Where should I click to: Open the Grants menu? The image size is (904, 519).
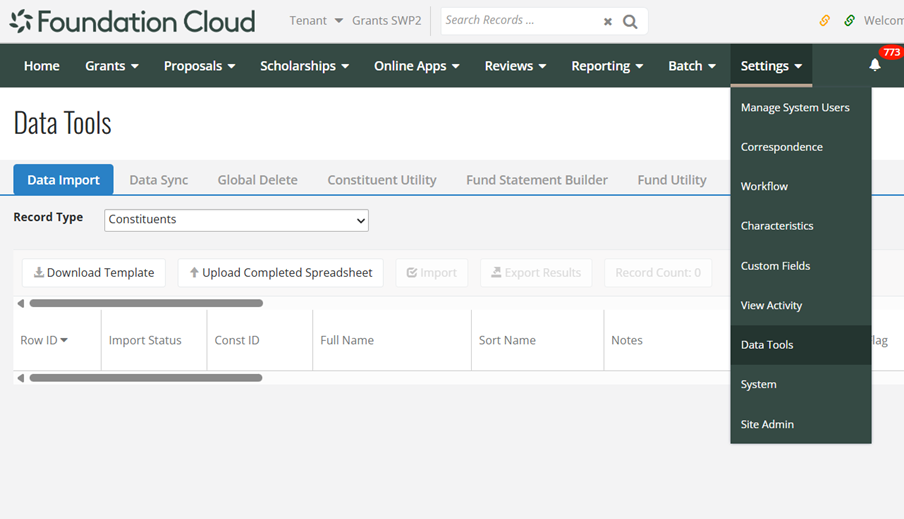tap(112, 66)
